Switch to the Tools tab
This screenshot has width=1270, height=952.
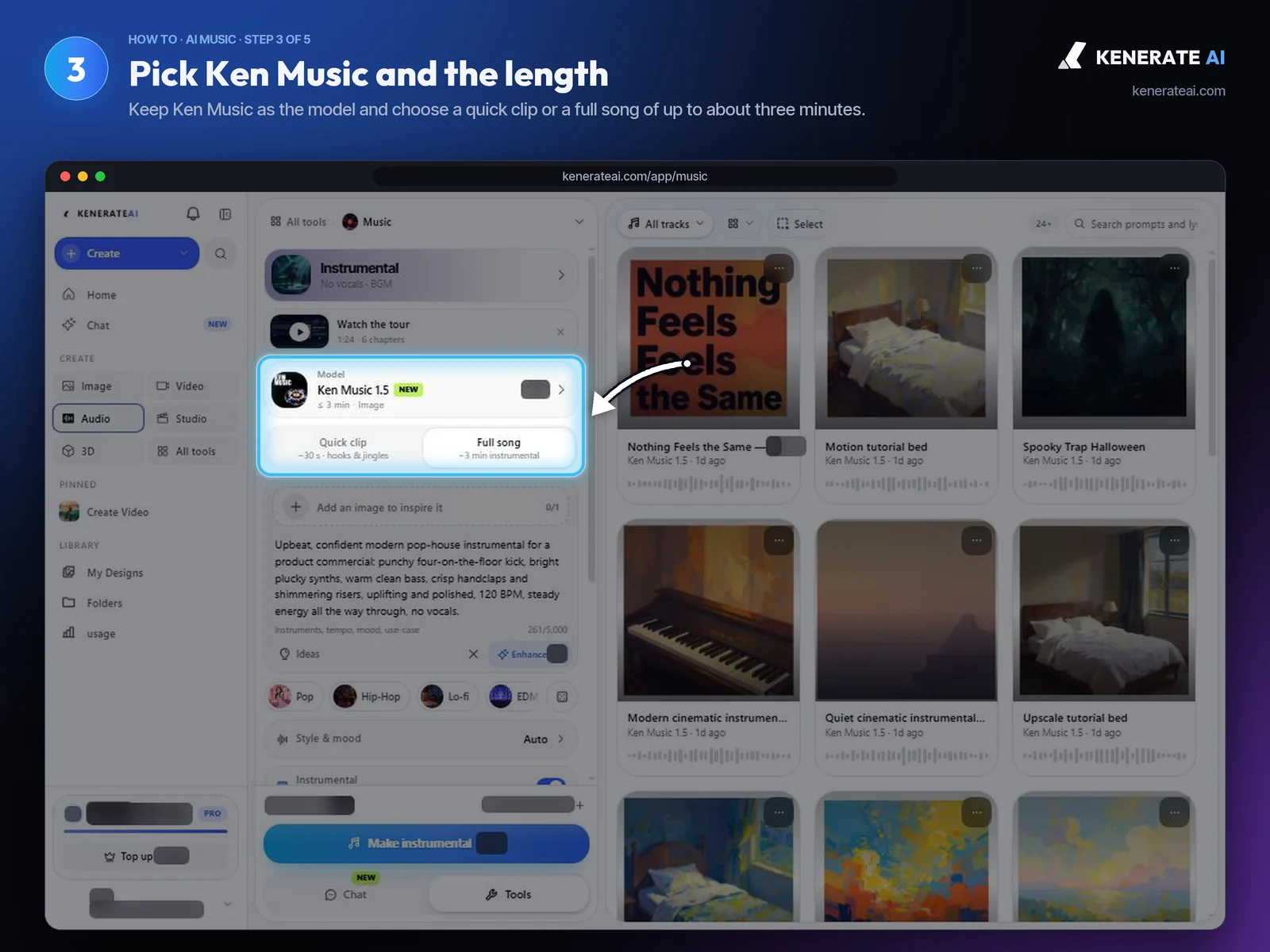508,894
